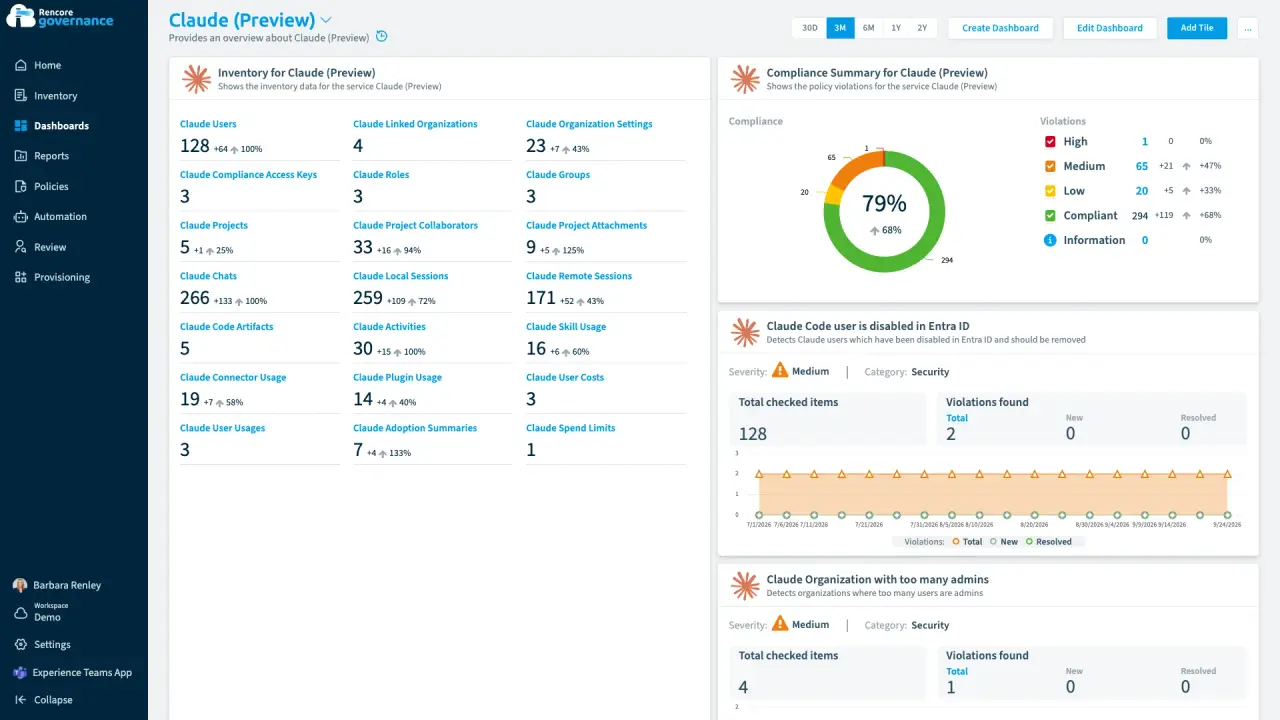The height and width of the screenshot is (720, 1280).
Task: Click the history refresh icon beside description
Action: (x=381, y=37)
